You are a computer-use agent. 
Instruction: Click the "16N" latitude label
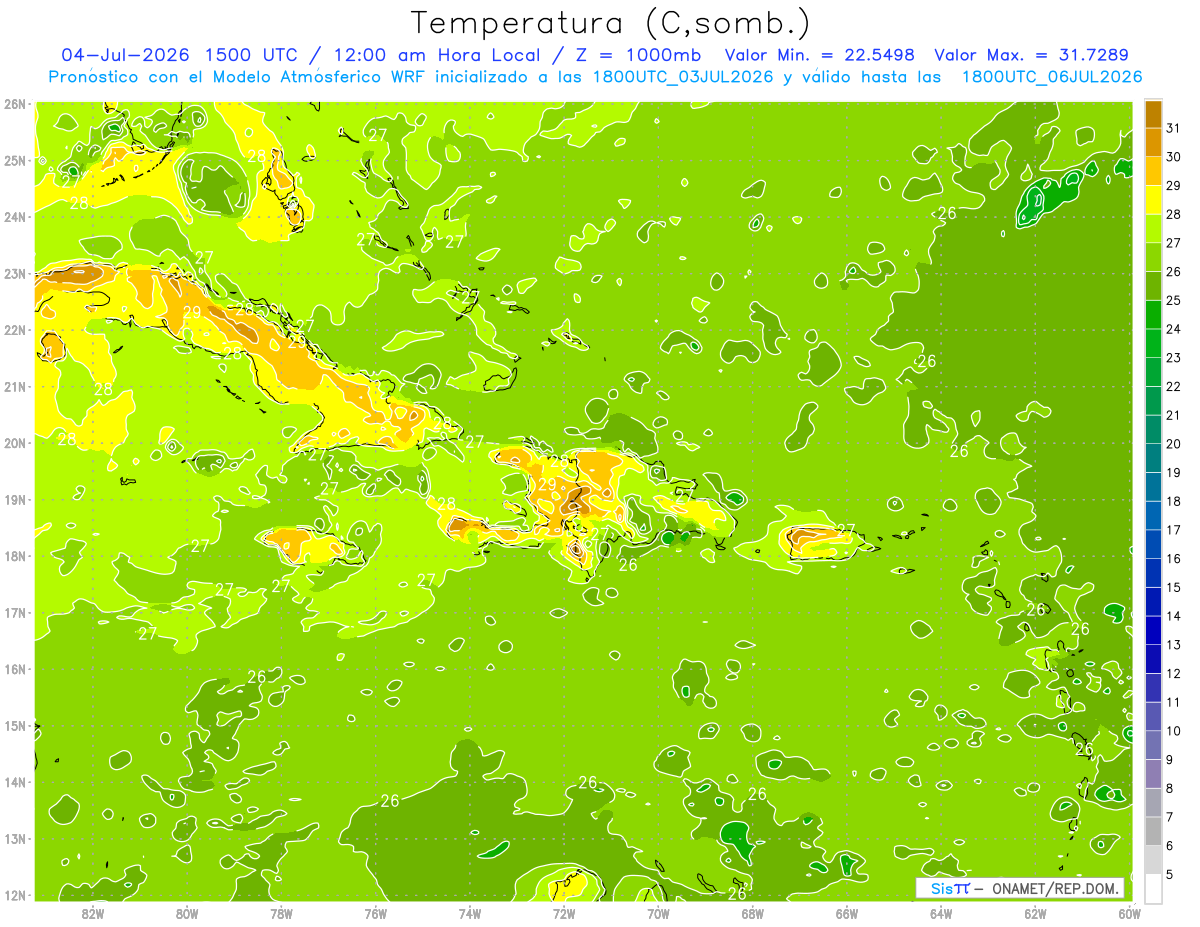click(x=14, y=669)
